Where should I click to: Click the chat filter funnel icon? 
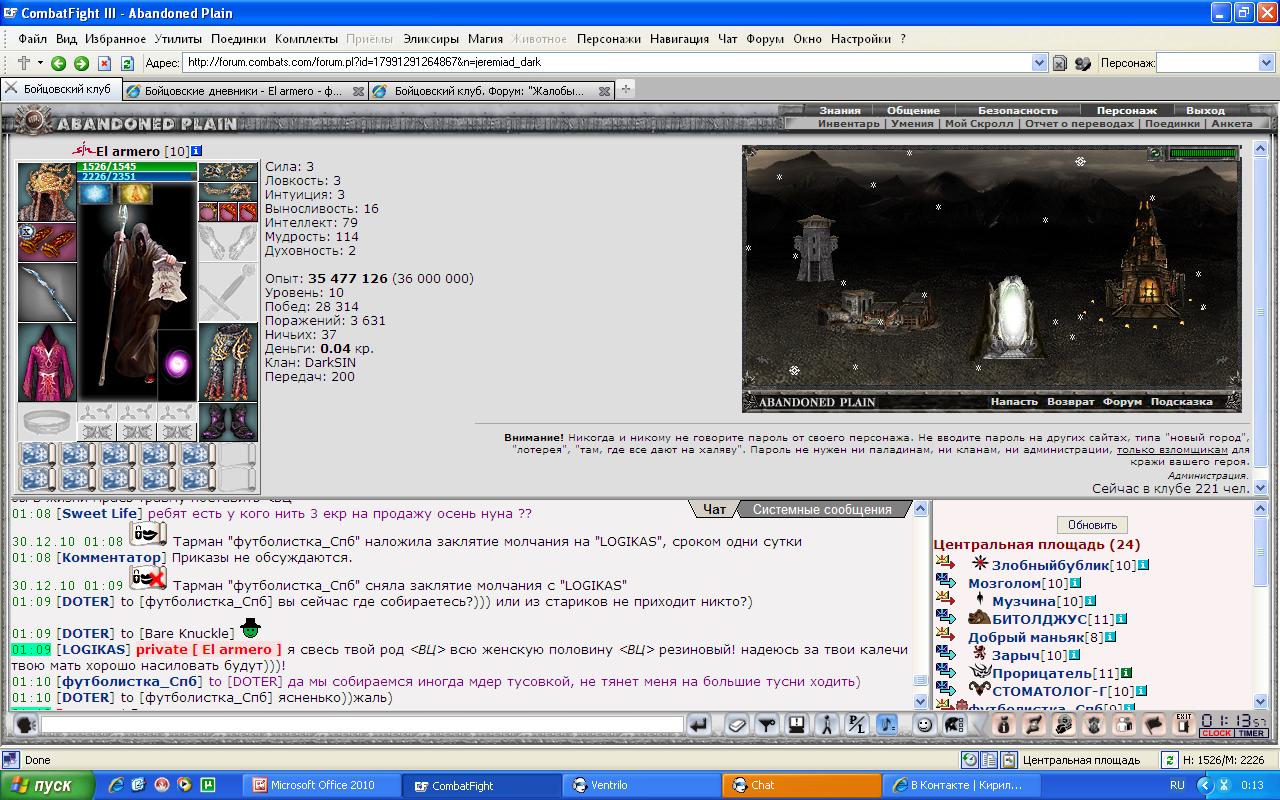(767, 725)
